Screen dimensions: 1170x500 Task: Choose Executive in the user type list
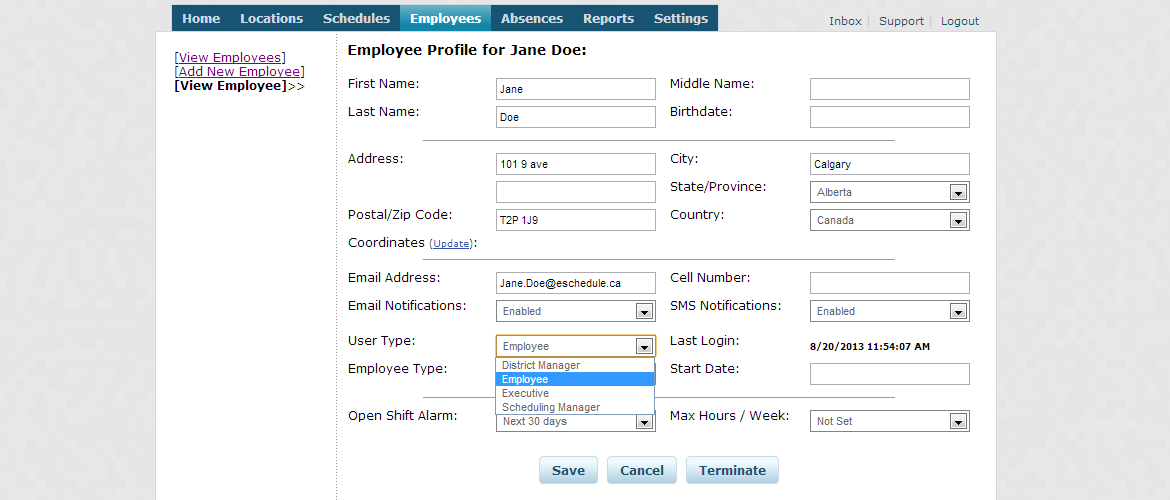coord(526,394)
